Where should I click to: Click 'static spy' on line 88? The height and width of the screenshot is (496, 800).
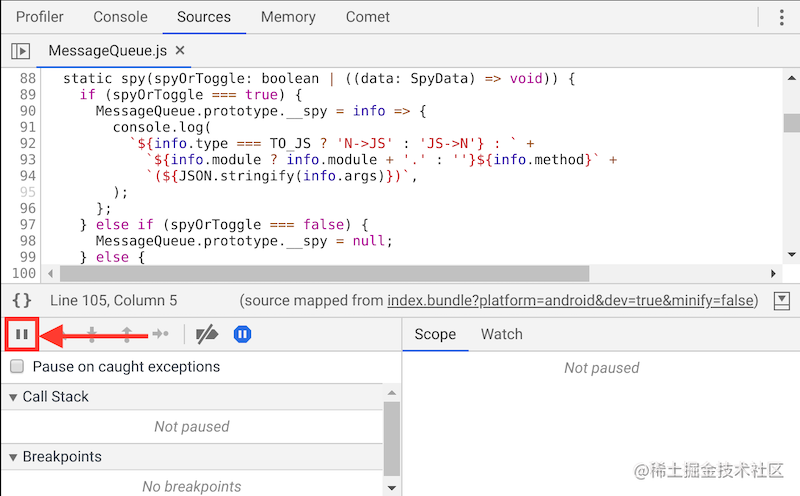tap(104, 79)
